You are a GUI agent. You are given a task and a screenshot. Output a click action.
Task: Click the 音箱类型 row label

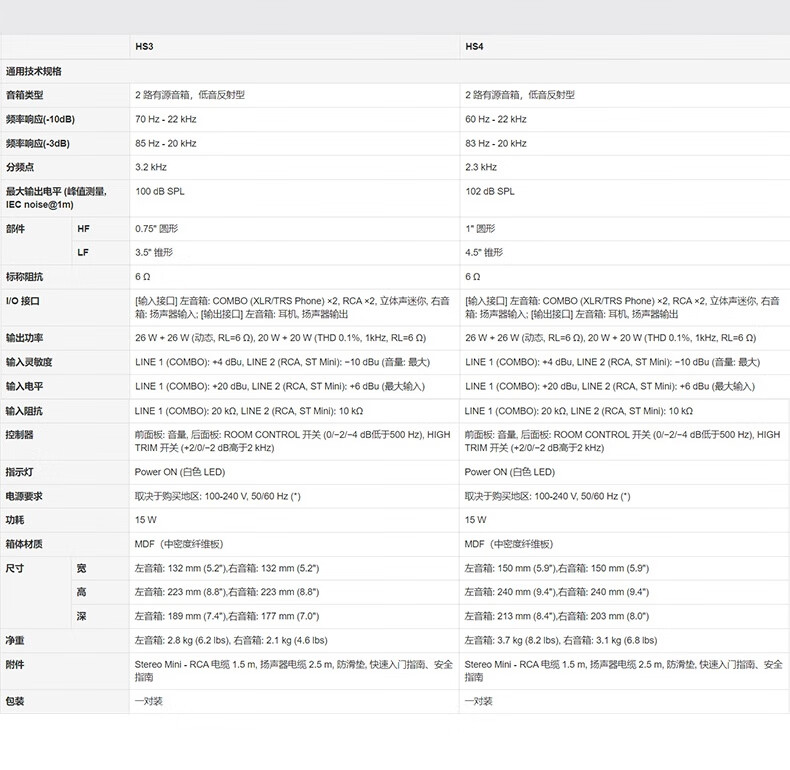[x=24, y=95]
